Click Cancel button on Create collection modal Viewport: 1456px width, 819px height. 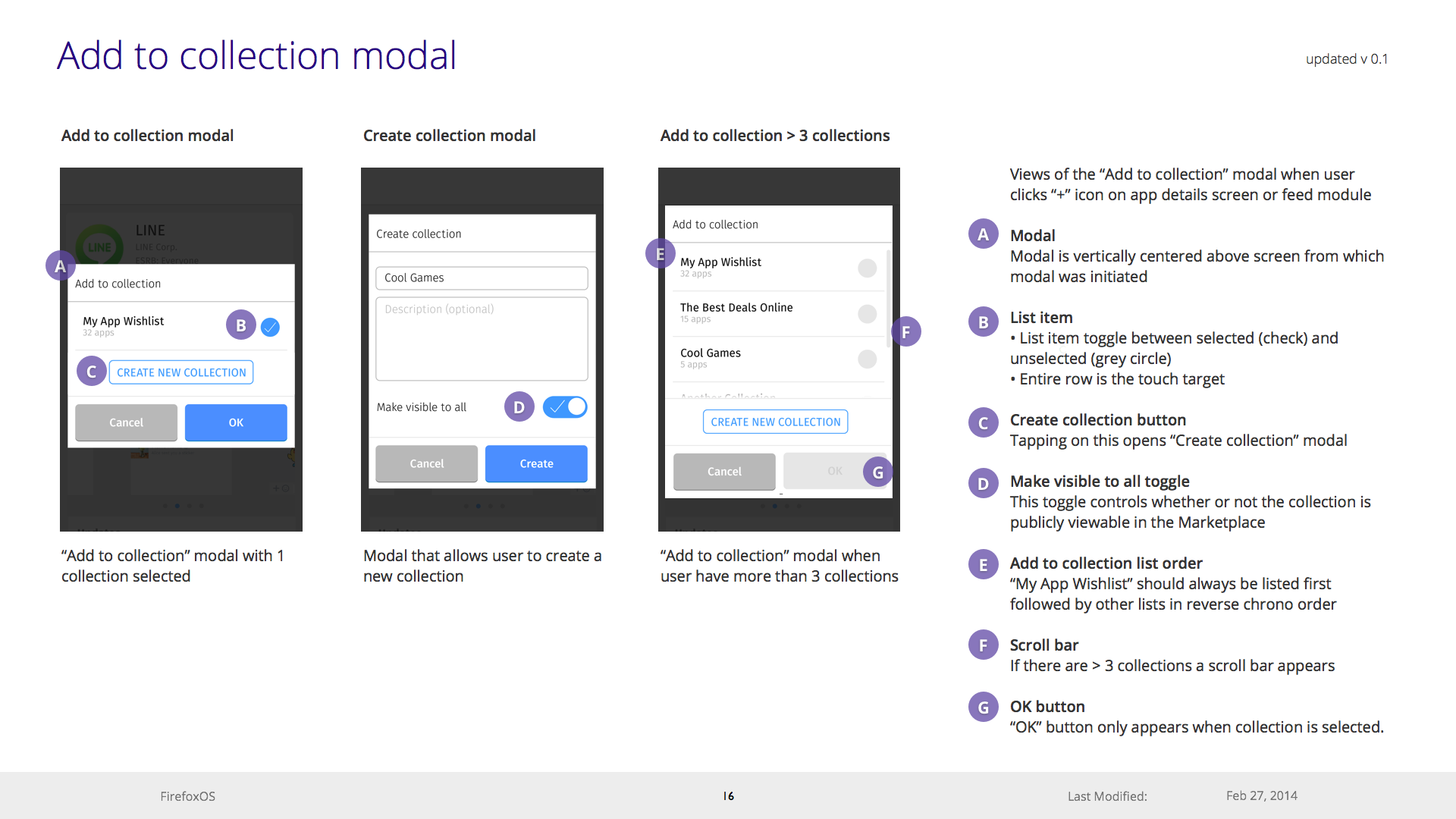pos(426,462)
